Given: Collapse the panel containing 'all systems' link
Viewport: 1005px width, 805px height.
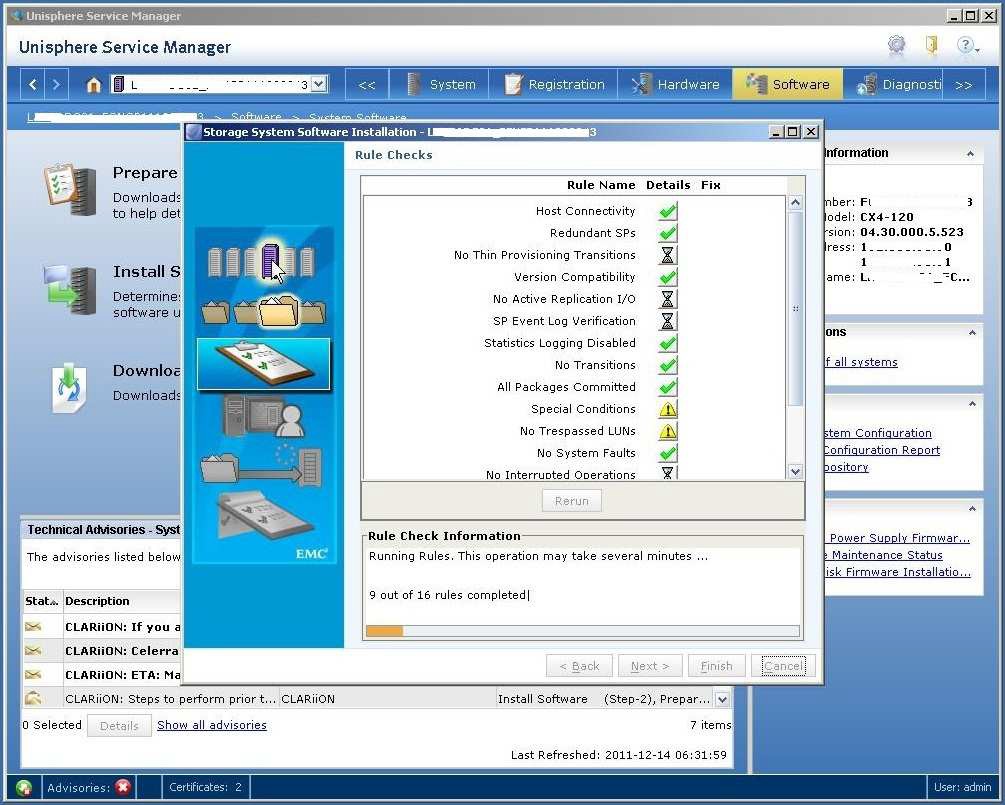Looking at the screenshot, I should (972, 333).
